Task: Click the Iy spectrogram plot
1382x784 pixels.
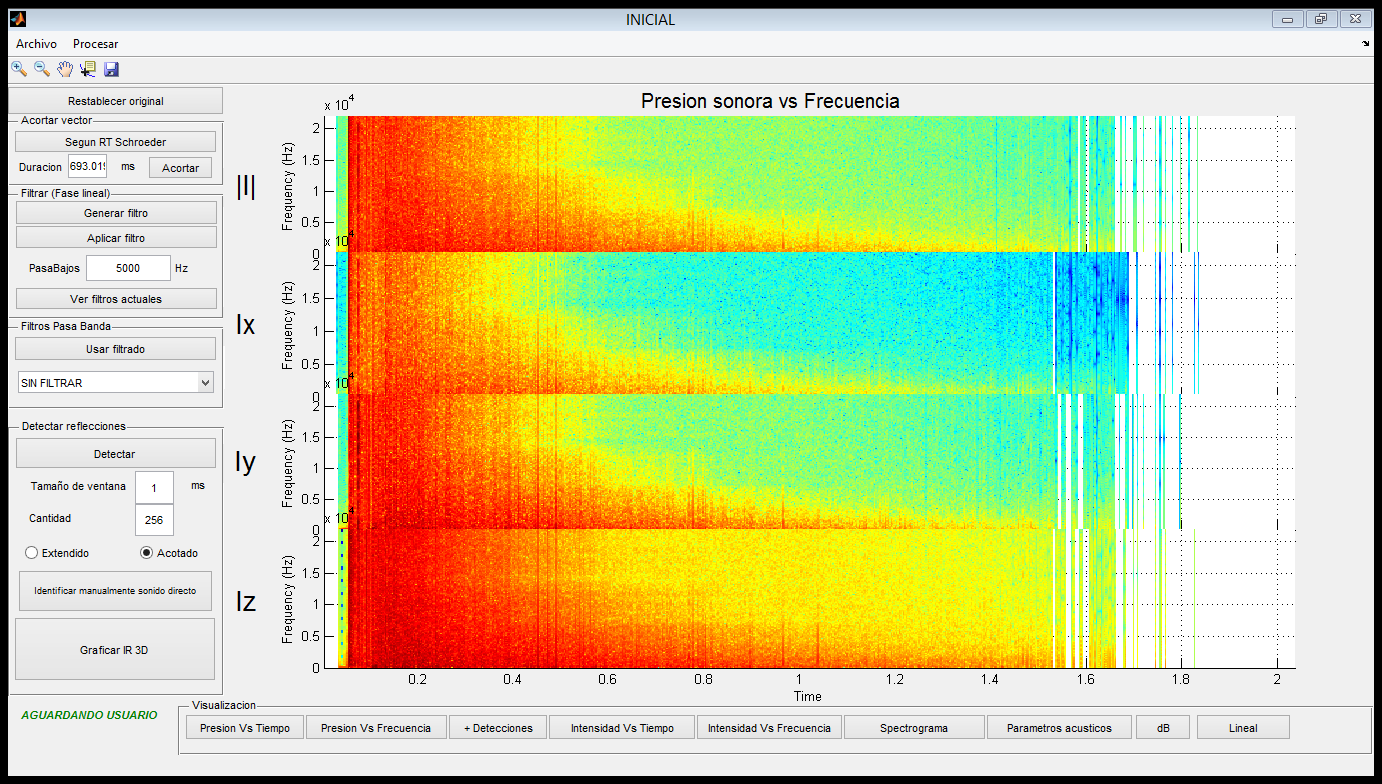Action: point(810,461)
